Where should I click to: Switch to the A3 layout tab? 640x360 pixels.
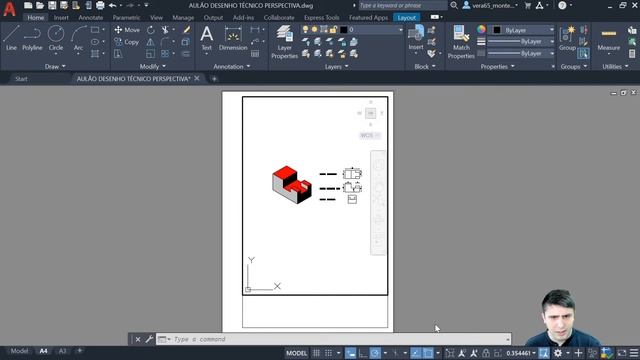pos(62,351)
